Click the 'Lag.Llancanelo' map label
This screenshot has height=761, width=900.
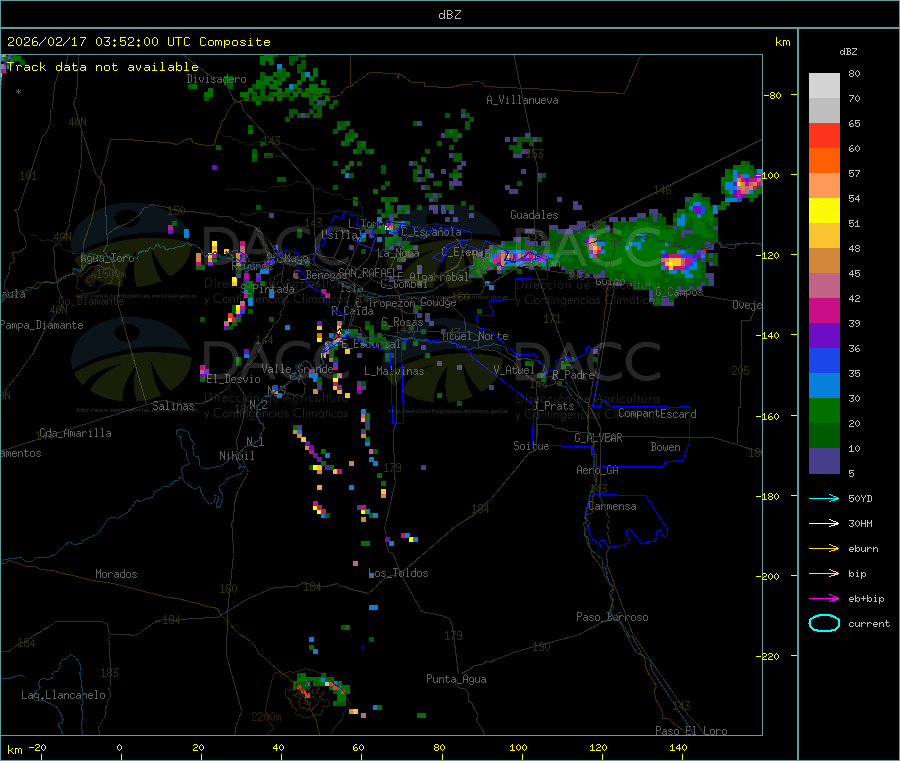click(63, 695)
